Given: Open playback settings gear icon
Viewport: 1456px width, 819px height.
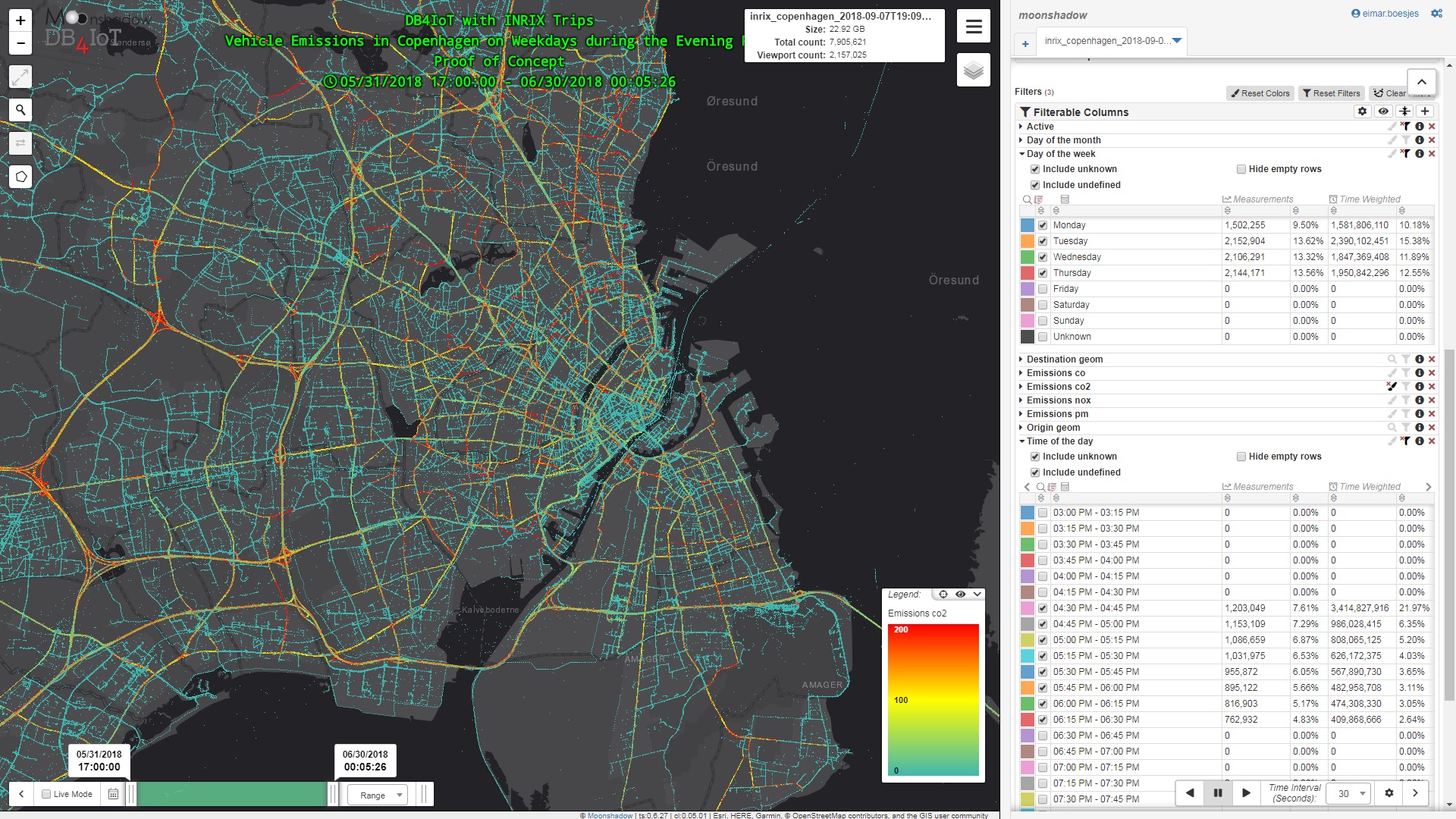Looking at the screenshot, I should click(1389, 793).
